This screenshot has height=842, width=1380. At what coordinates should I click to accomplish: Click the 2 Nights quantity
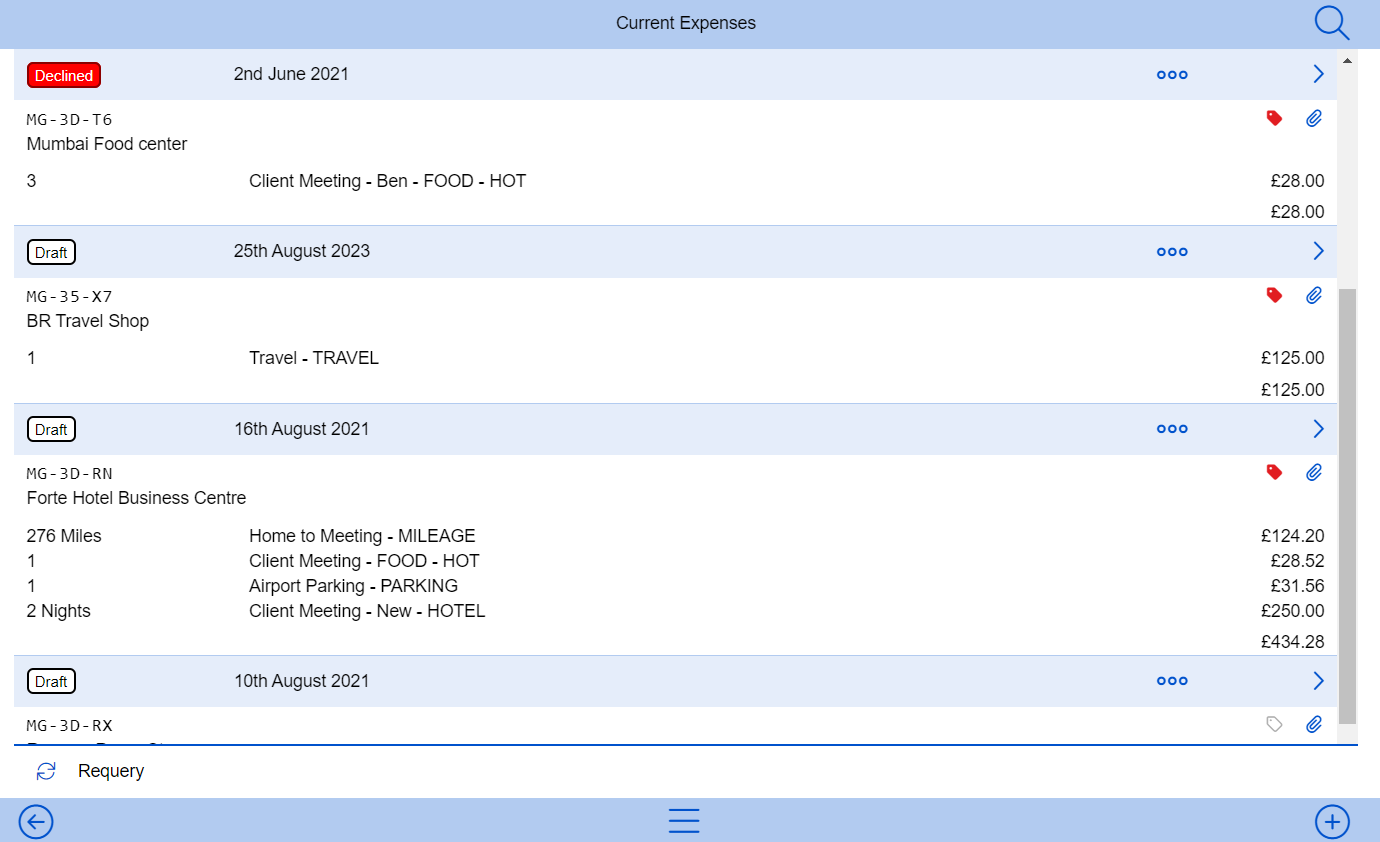[58, 611]
